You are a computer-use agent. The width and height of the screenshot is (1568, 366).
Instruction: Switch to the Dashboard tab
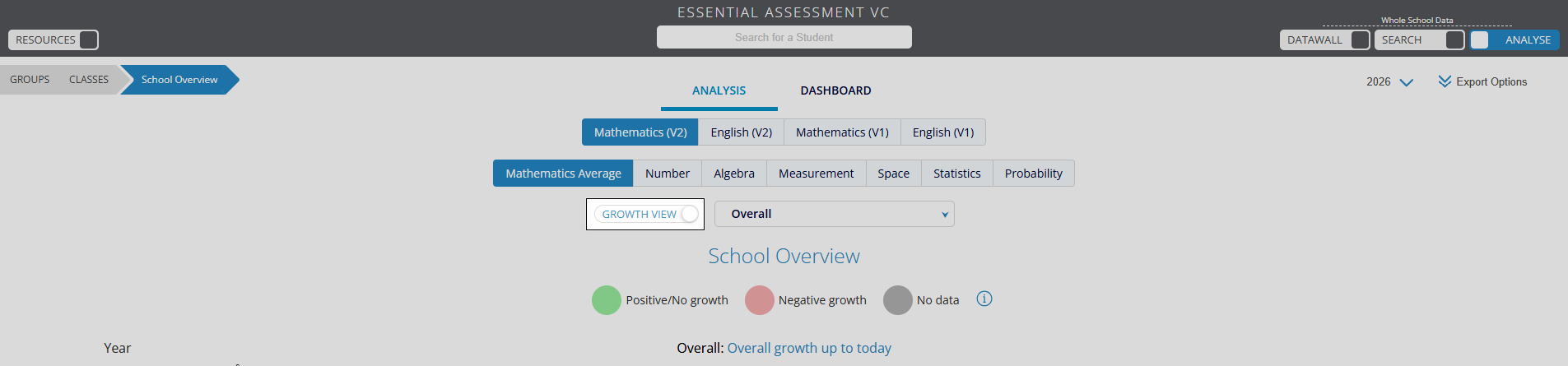[x=835, y=90]
